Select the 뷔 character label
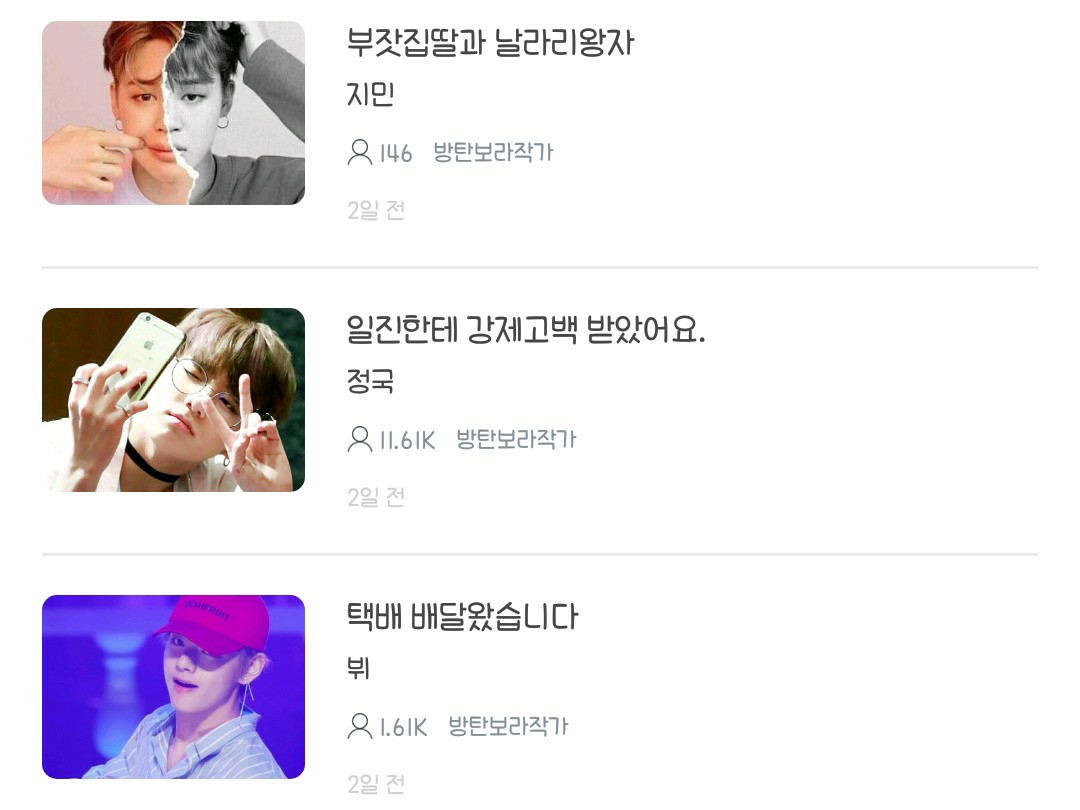 coord(358,667)
